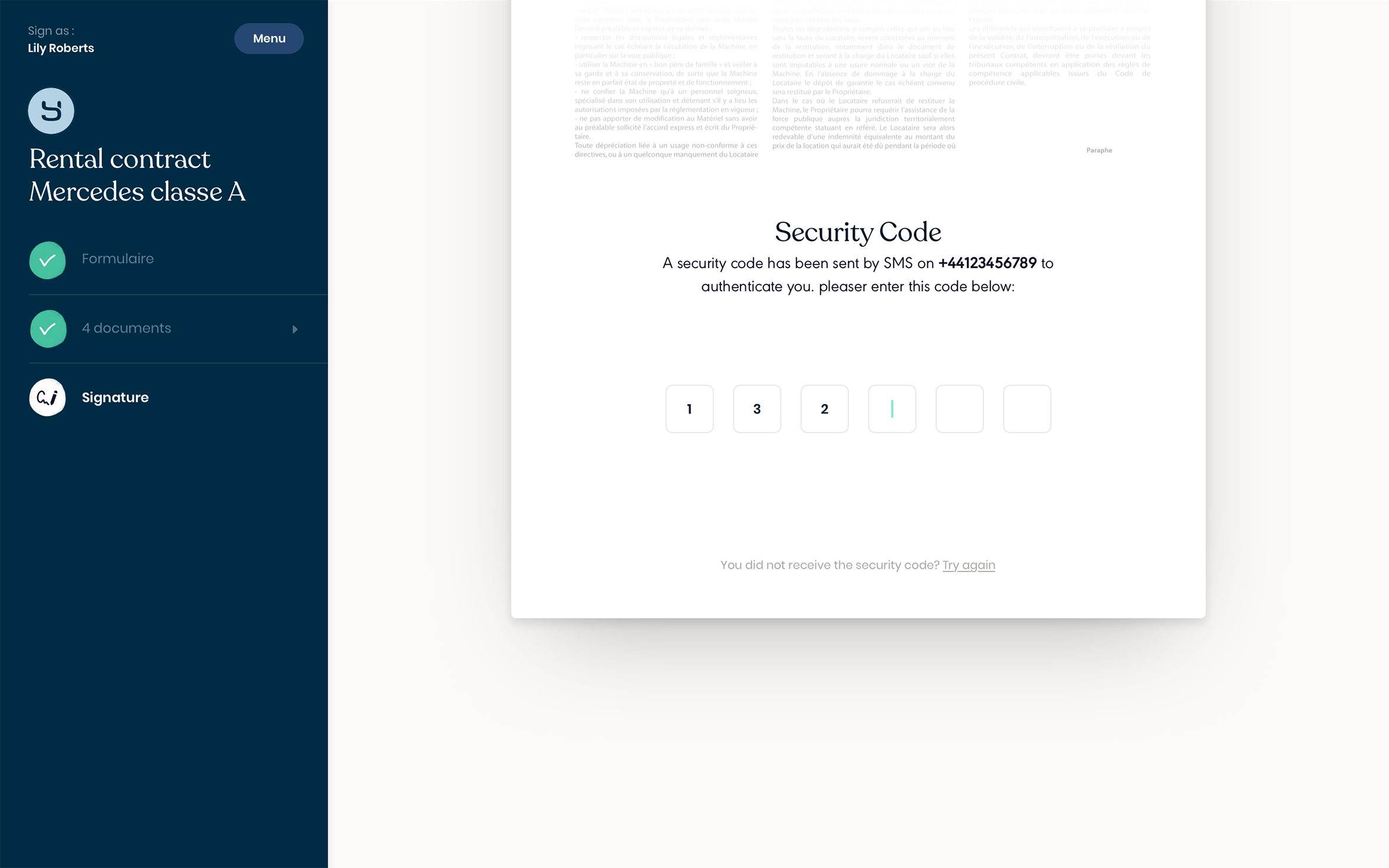1389x868 pixels.
Task: Click the Signature step icon
Action: point(47,397)
